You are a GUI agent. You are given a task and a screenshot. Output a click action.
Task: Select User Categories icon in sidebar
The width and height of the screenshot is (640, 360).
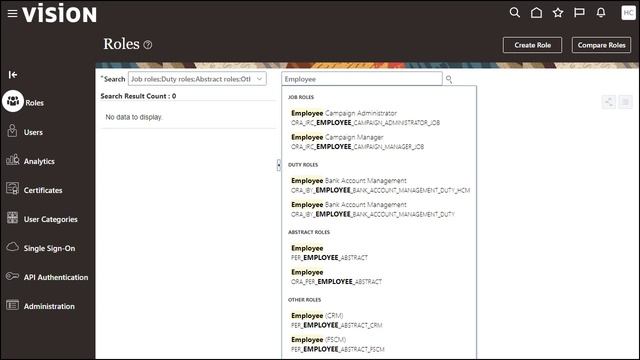coord(12,218)
